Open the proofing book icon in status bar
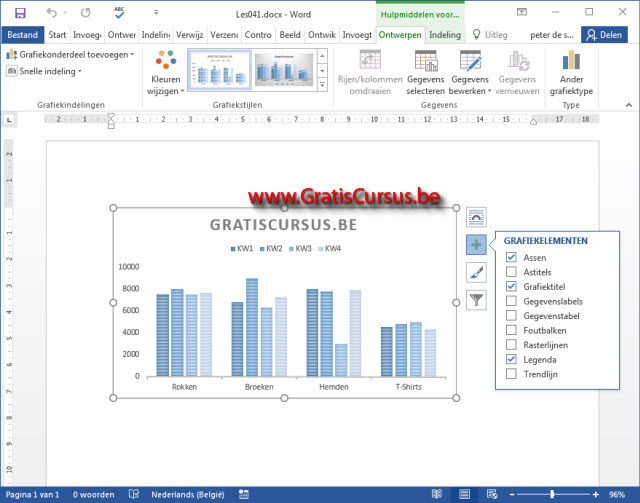The height and width of the screenshot is (503, 640). click(134, 494)
